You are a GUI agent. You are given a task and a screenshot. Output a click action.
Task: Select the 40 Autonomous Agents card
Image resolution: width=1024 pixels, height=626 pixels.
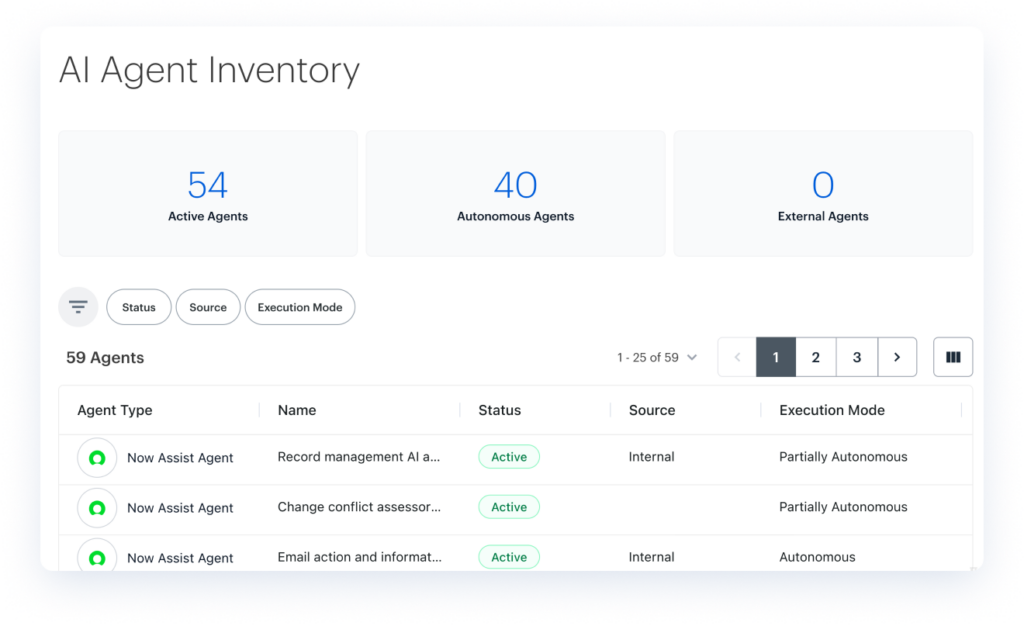pos(515,194)
